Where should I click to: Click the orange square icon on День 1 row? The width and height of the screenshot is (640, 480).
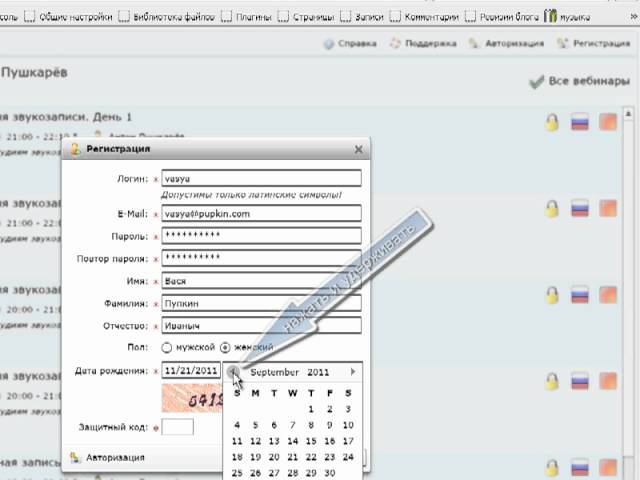pos(608,122)
